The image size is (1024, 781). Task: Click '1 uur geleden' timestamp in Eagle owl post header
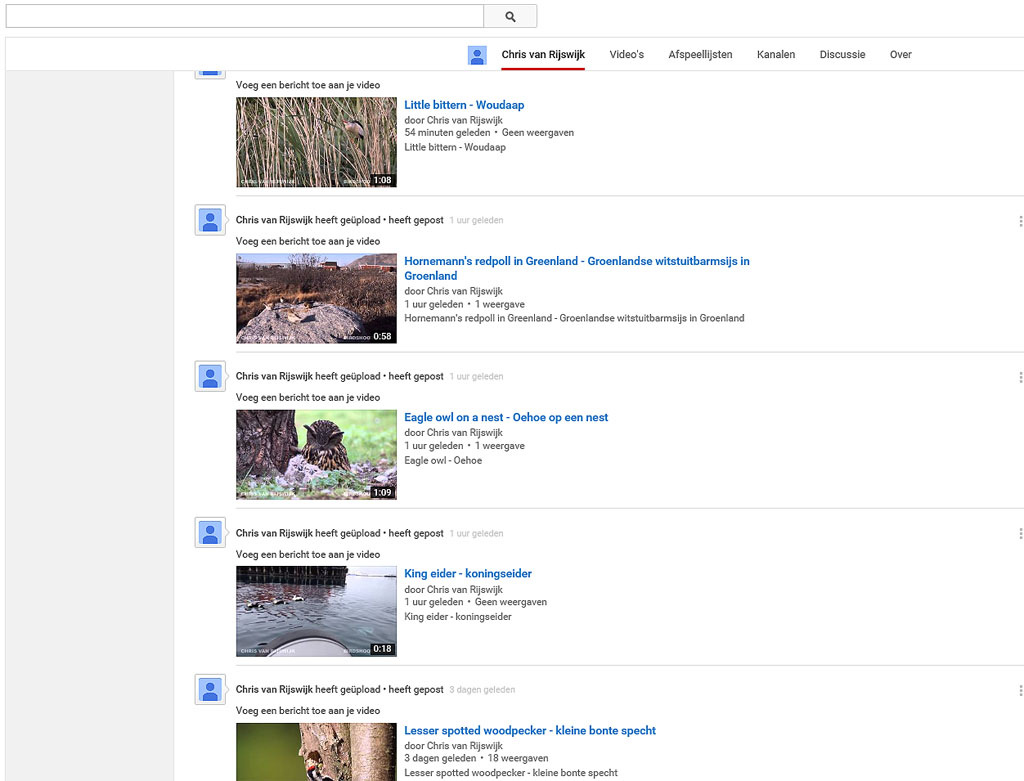pos(476,376)
